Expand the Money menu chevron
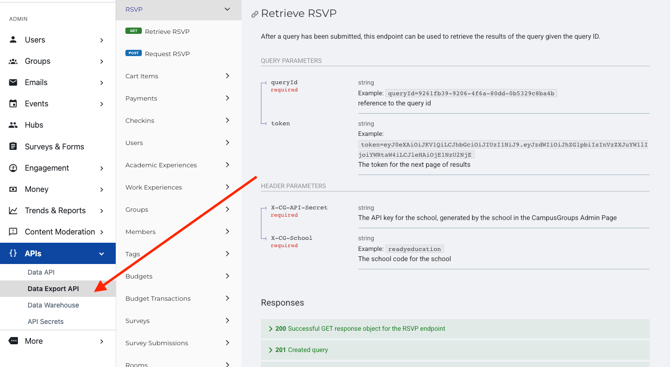Image resolution: width=670 pixels, height=367 pixels. [102, 190]
